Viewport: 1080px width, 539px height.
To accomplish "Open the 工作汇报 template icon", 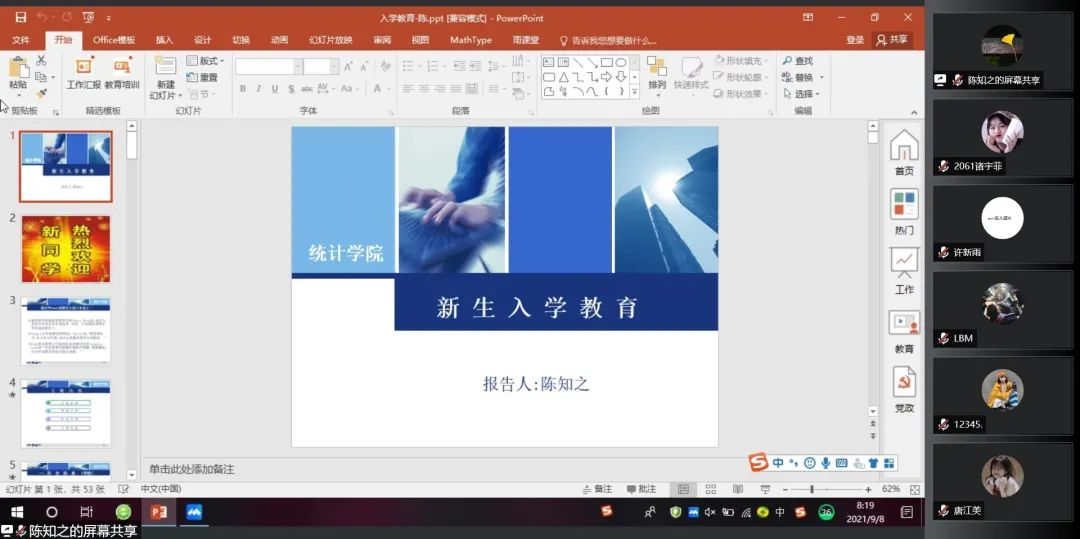I will click(x=84, y=67).
